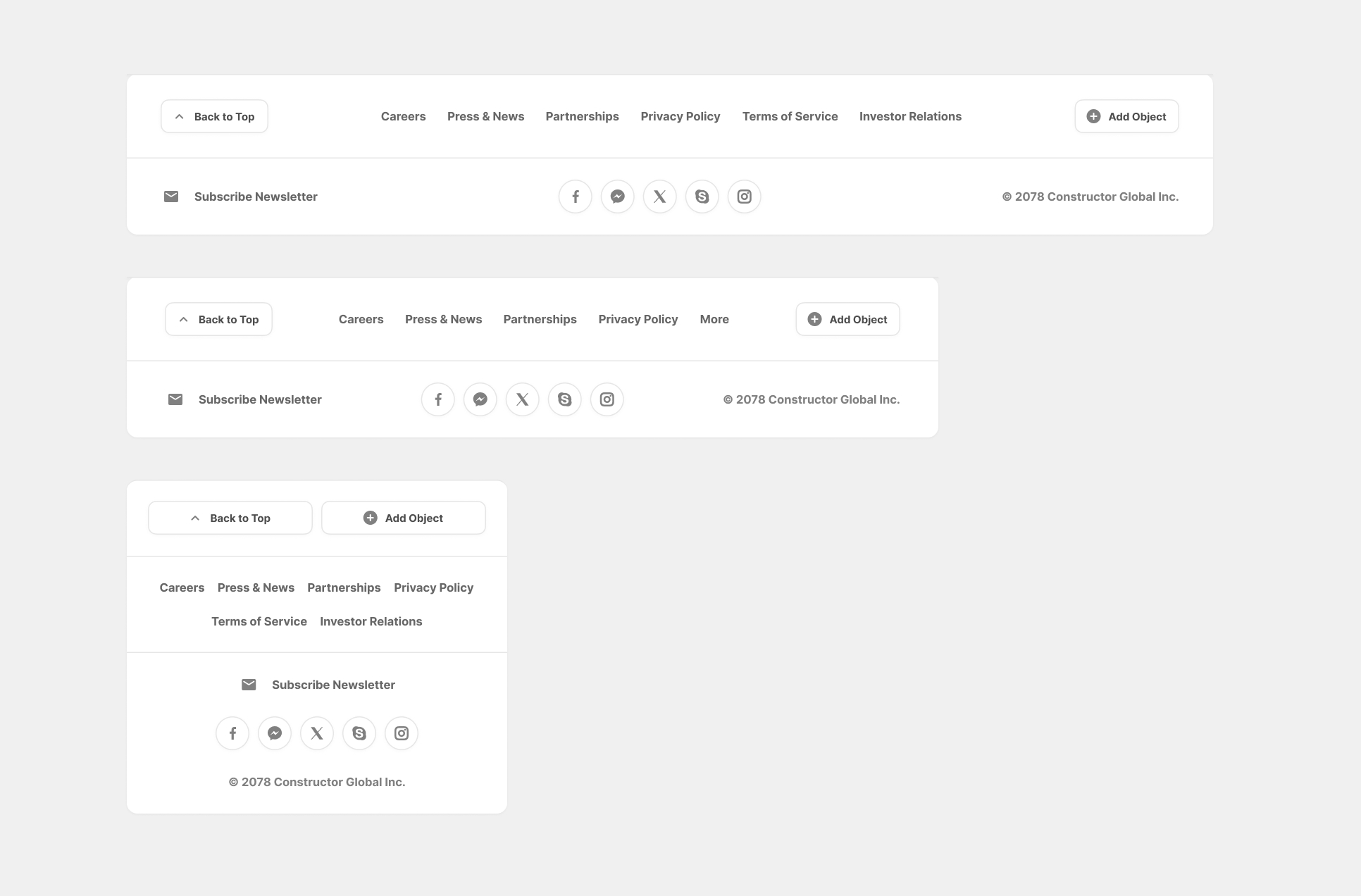Open Press & News in the wide footer
Viewport: 1361px width, 896px height.
[486, 116]
